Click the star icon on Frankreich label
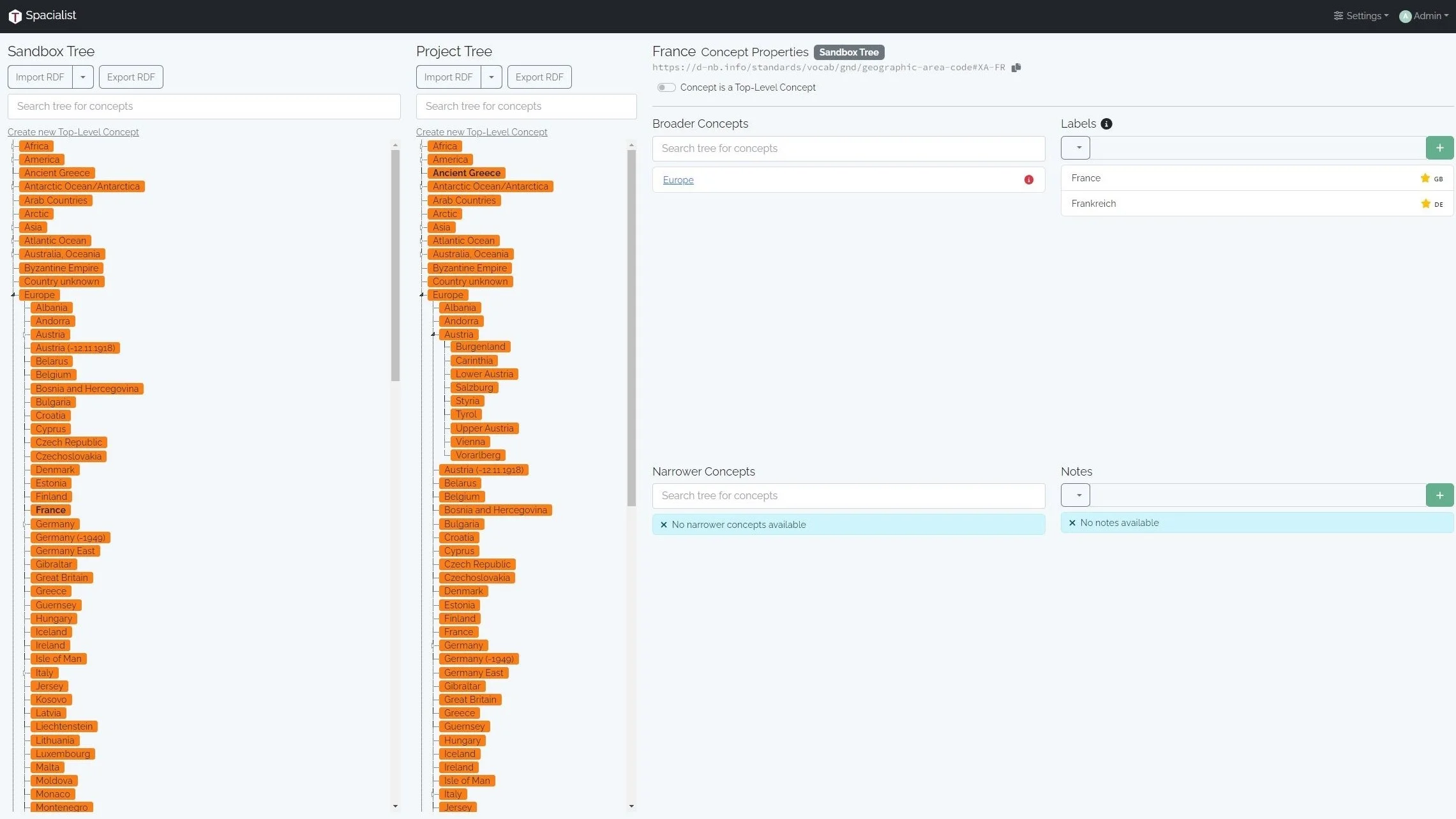The image size is (1456, 819). pos(1425,204)
